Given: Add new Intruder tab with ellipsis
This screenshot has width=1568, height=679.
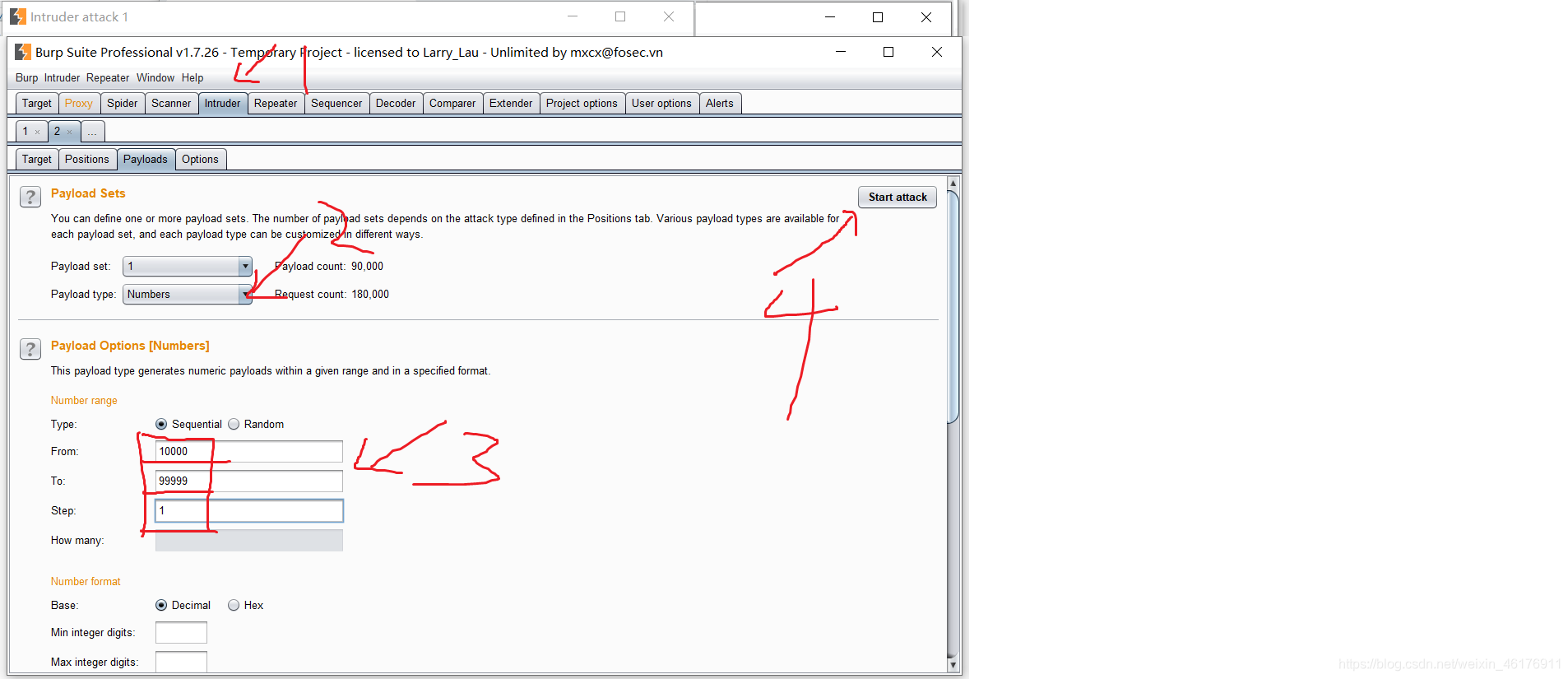Looking at the screenshot, I should [x=92, y=131].
